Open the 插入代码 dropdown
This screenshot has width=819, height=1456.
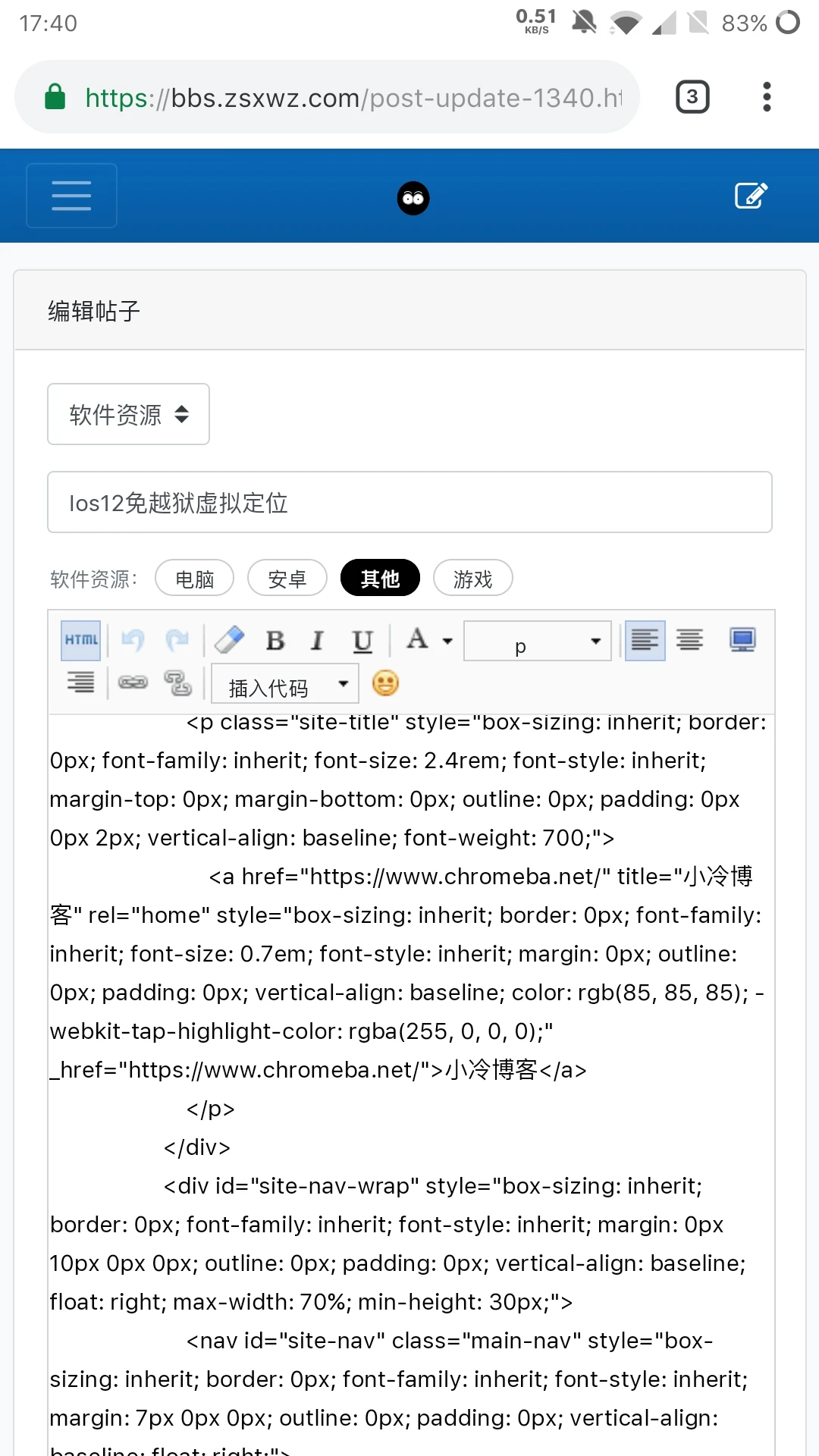284,686
